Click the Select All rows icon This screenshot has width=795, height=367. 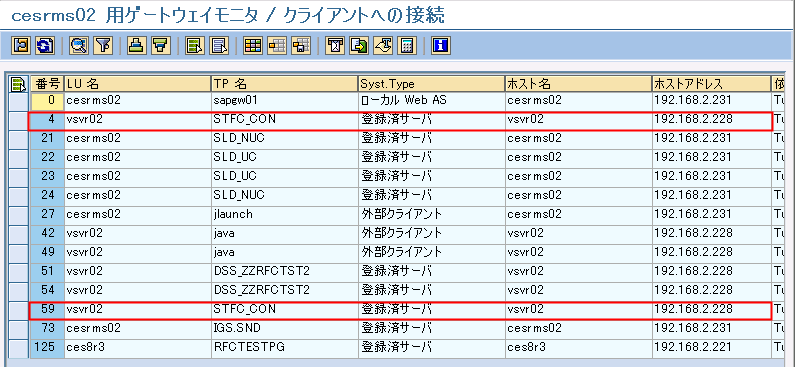click(195, 46)
